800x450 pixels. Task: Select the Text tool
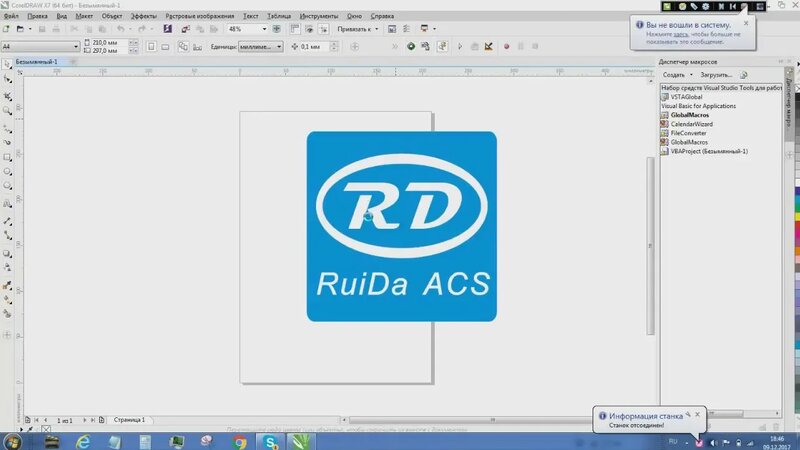point(7,205)
